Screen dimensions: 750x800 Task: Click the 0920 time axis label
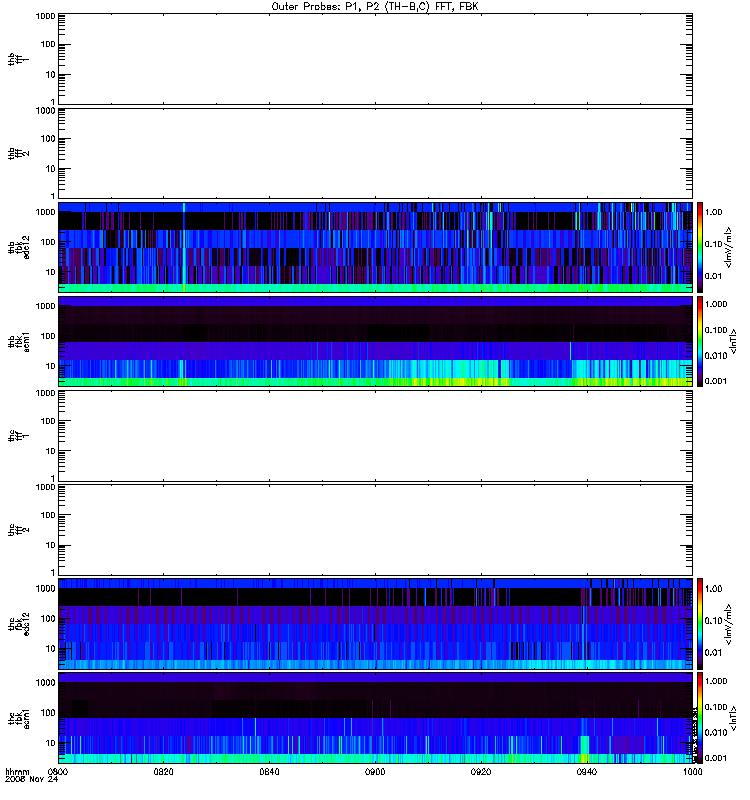(x=481, y=771)
